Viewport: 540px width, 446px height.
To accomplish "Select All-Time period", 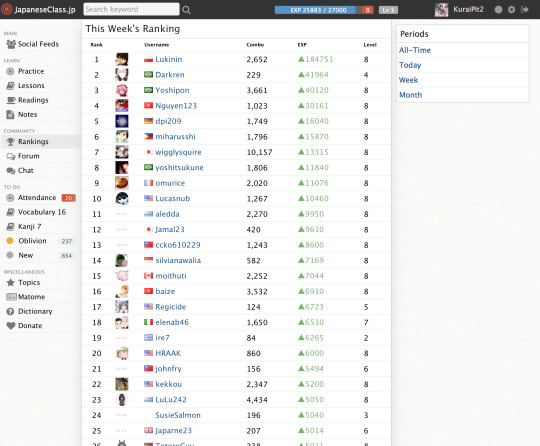I will tap(415, 50).
